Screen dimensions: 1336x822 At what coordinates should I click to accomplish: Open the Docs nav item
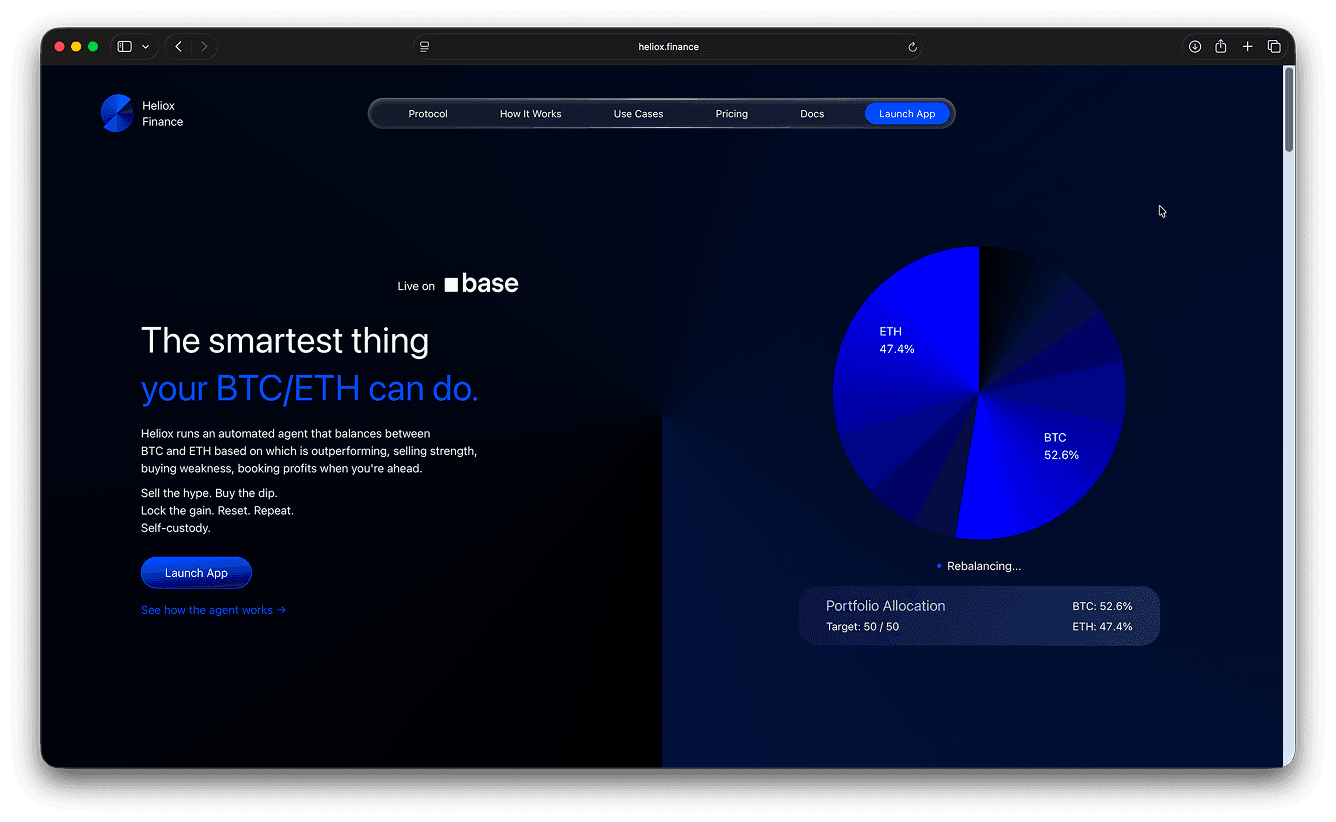point(812,114)
